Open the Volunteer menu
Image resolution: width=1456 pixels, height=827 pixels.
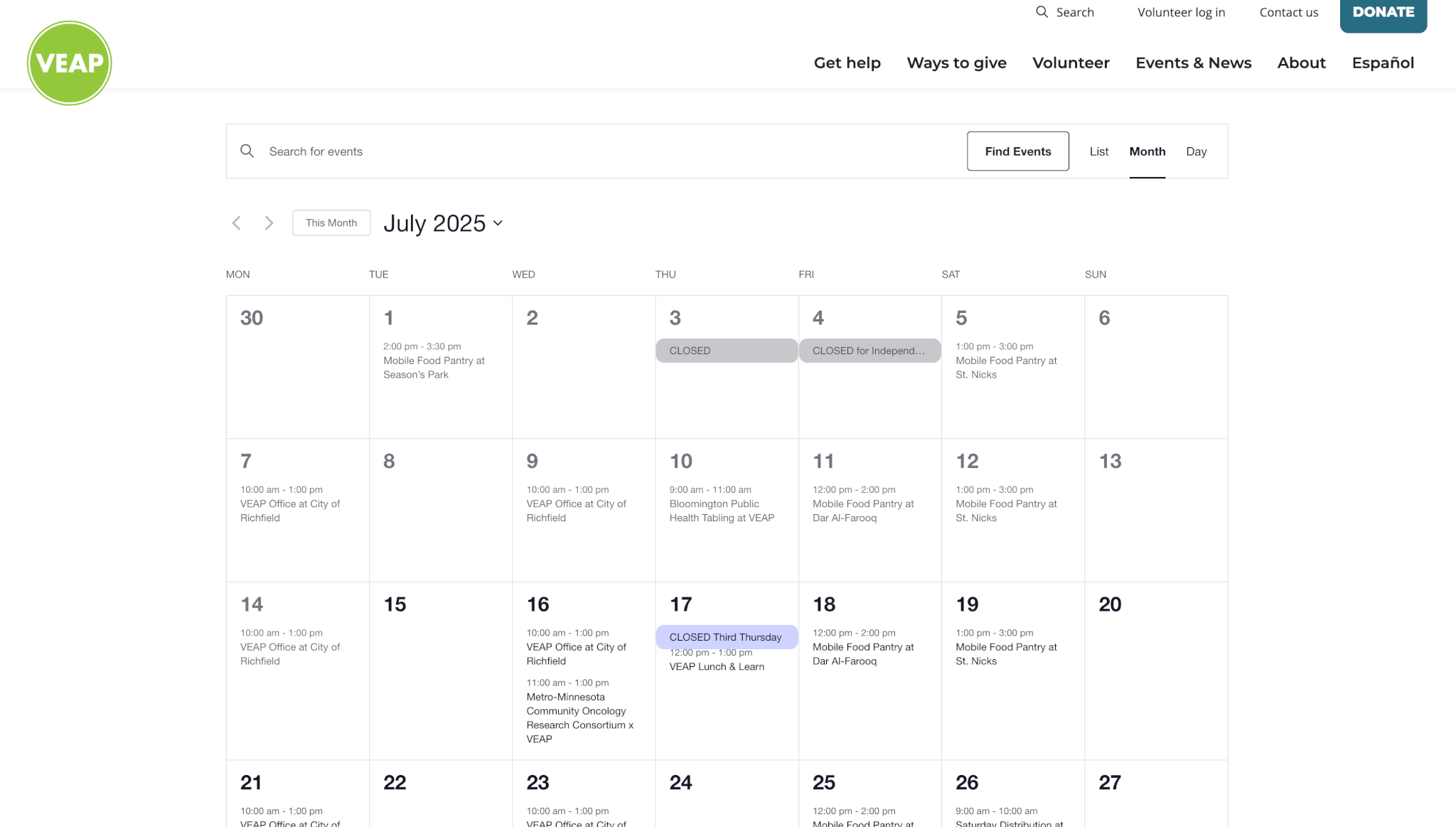[1071, 63]
